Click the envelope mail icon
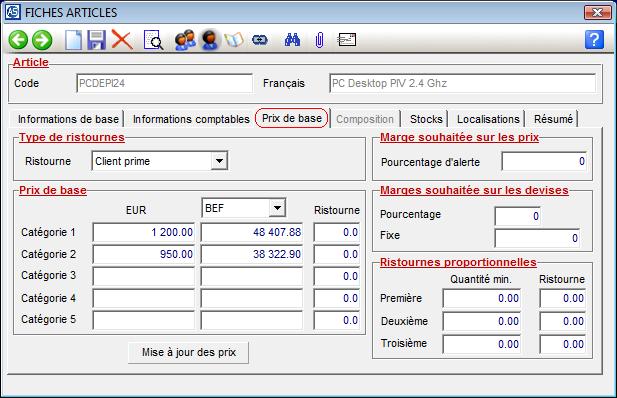617x398 pixels. (347, 40)
